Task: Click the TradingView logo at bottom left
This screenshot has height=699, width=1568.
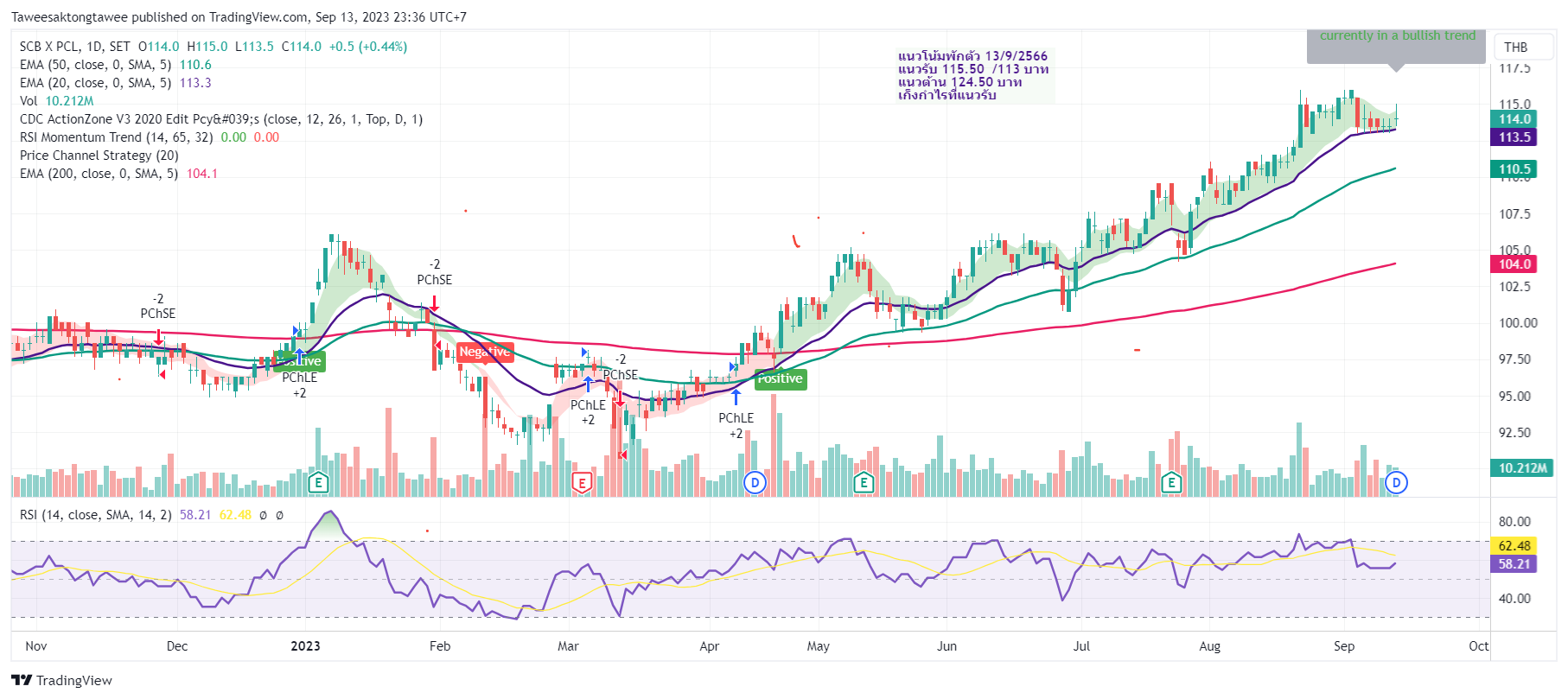Action: click(x=61, y=680)
